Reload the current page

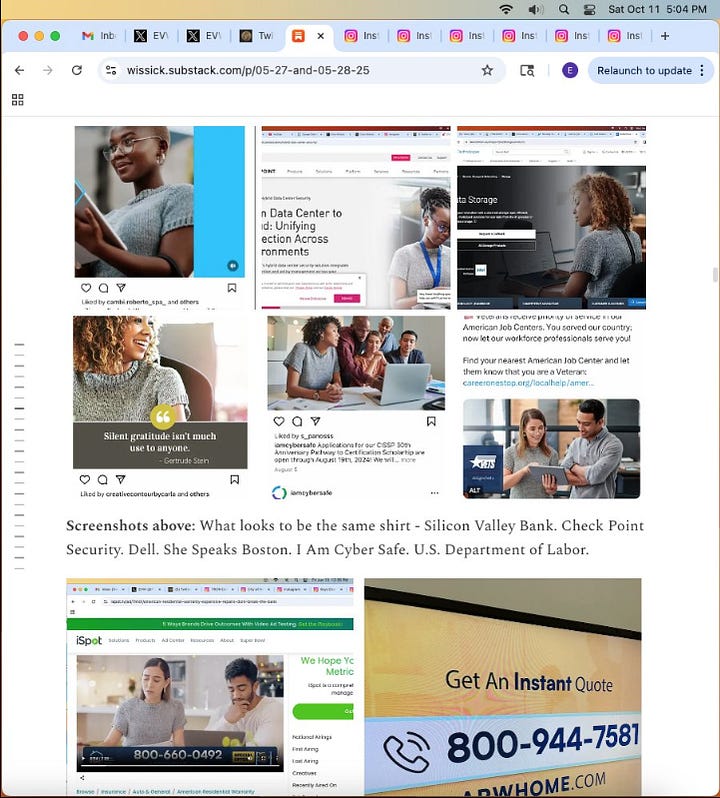coord(77,70)
